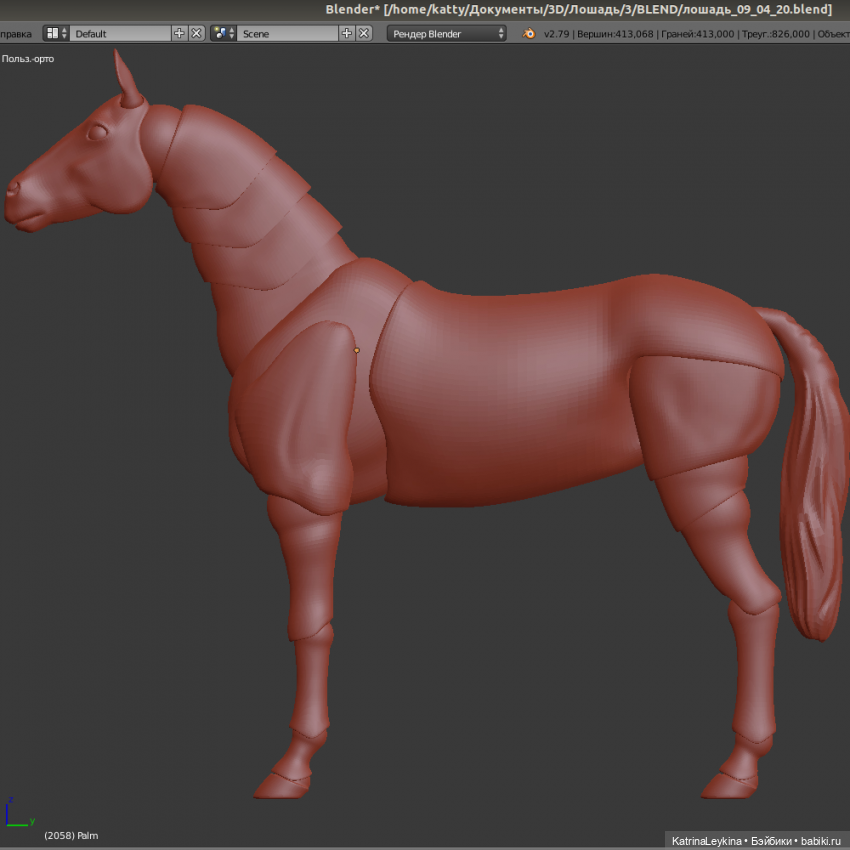Delete the current Scene with X

tap(364, 33)
